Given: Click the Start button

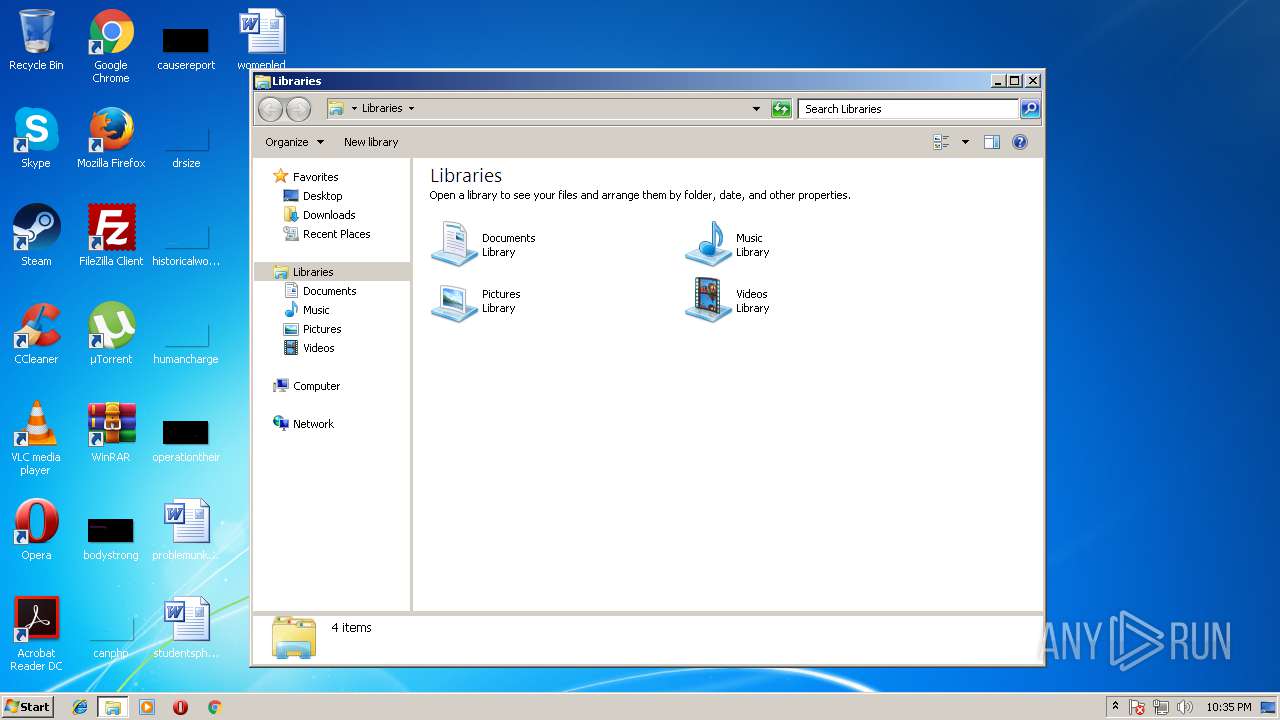Looking at the screenshot, I should click(x=27, y=706).
